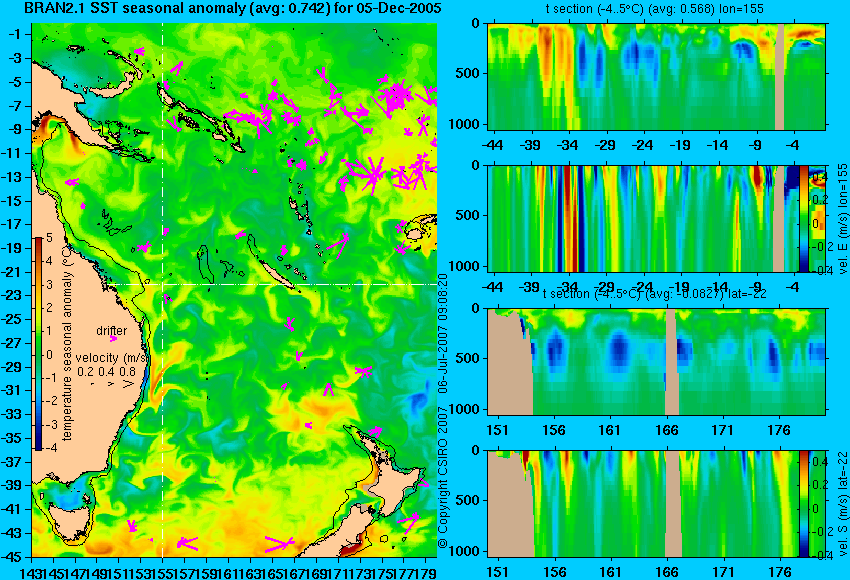Click the '-1' latitude tick on the main map
850x580 pixels.
pyautogui.click(x=16, y=34)
